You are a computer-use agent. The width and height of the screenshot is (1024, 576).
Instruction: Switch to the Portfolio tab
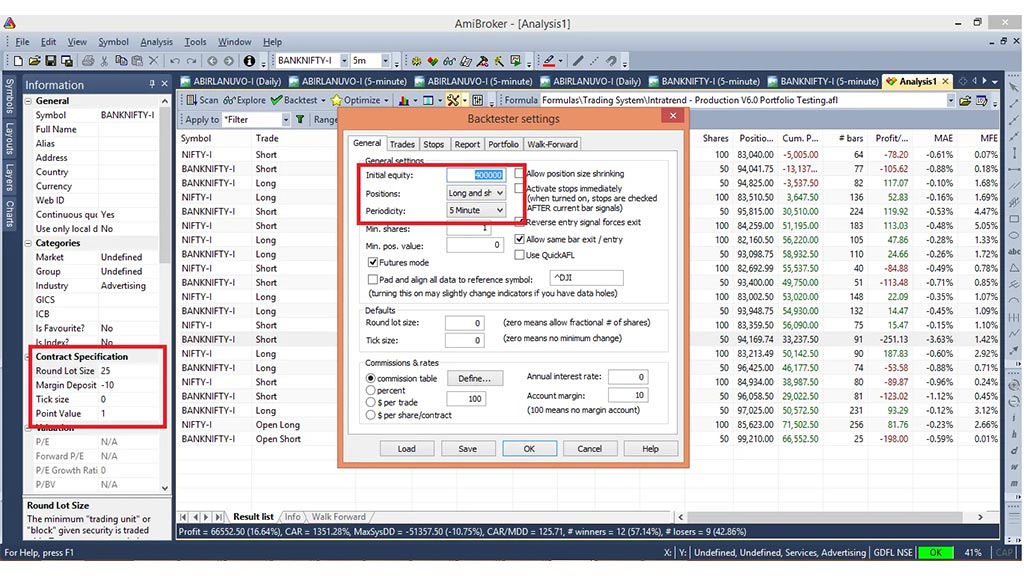[504, 144]
